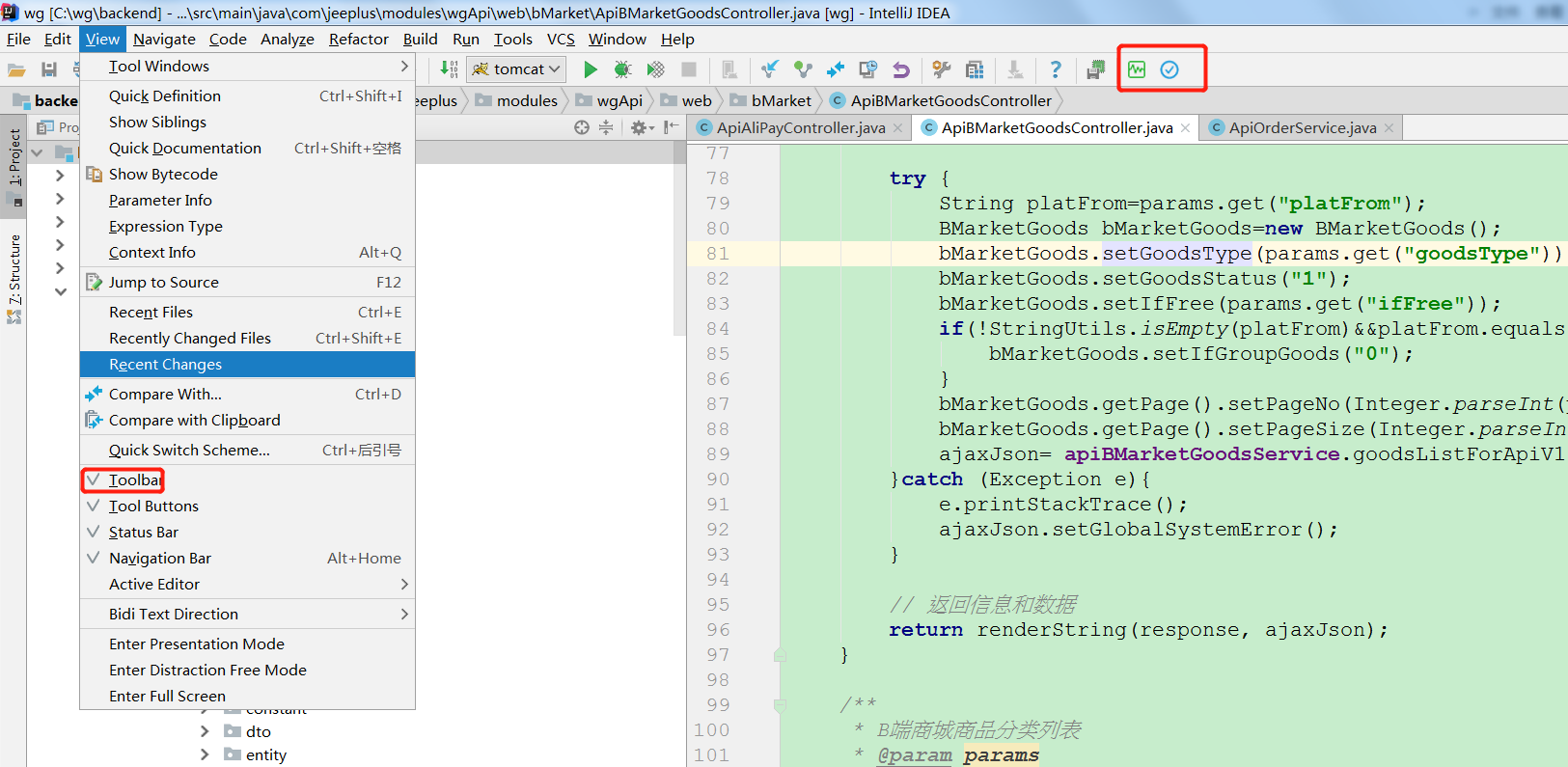Viewport: 1568px width, 767px height.
Task: Choose Enter Distraction Free Mode
Action: pos(247,670)
